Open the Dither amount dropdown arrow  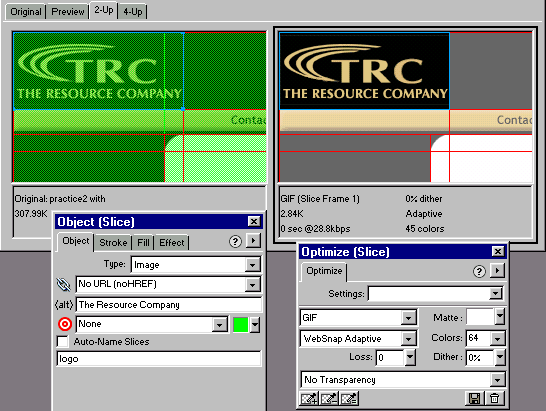500,357
